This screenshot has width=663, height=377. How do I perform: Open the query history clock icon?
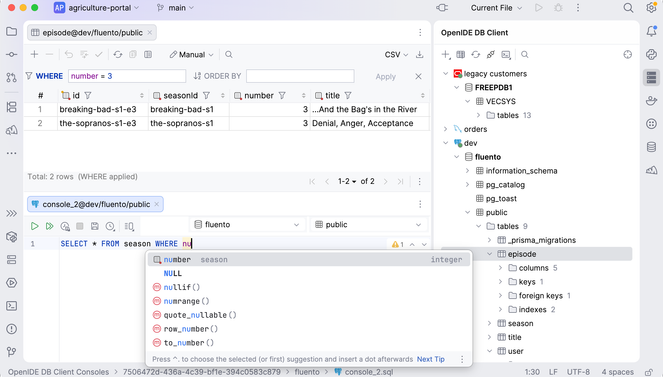(110, 226)
